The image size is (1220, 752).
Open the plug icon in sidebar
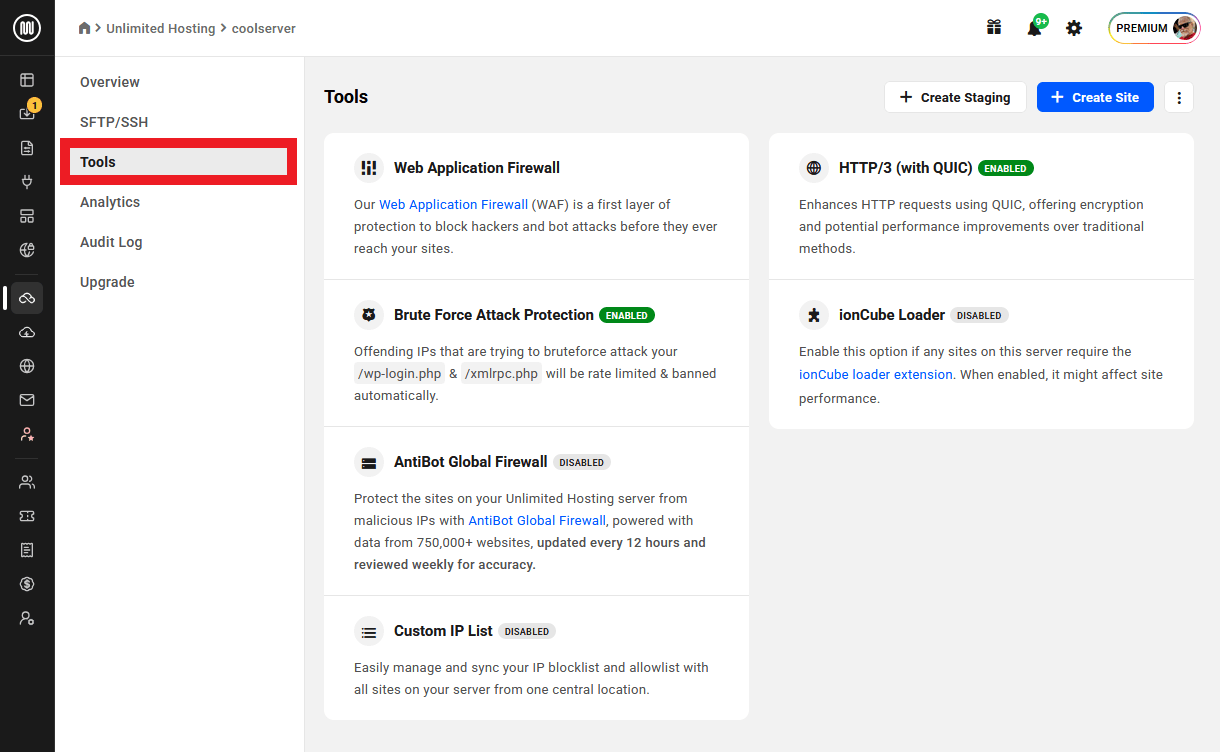pyautogui.click(x=27, y=182)
